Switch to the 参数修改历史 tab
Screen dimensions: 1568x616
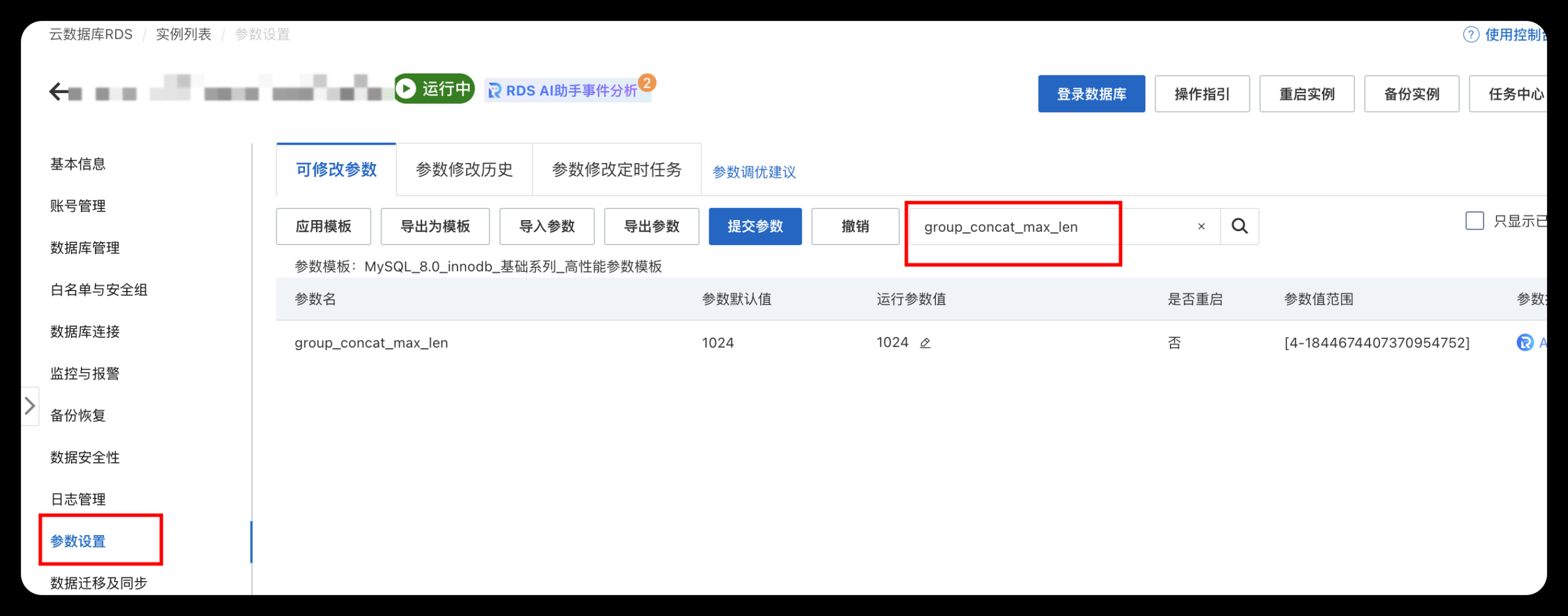[464, 170]
